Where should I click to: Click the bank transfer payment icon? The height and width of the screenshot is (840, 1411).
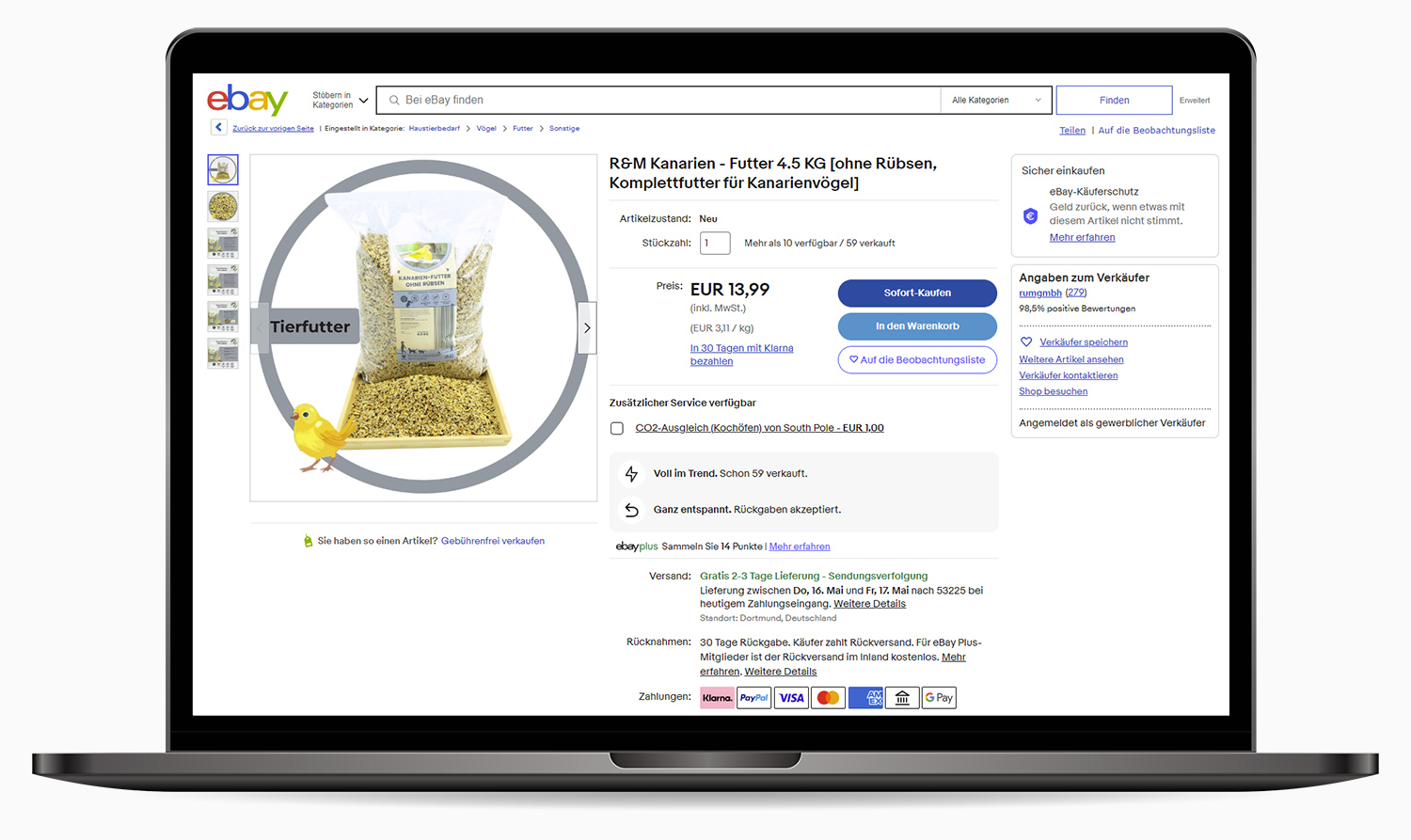(902, 698)
